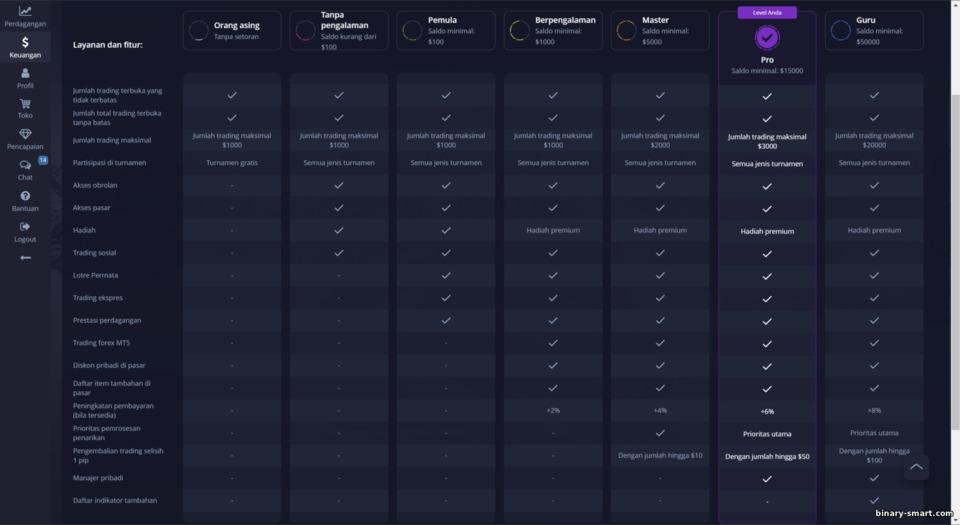Image resolution: width=960 pixels, height=525 pixels.
Task: Click 'Hadiah premium' in Pro column
Action: click(x=767, y=231)
